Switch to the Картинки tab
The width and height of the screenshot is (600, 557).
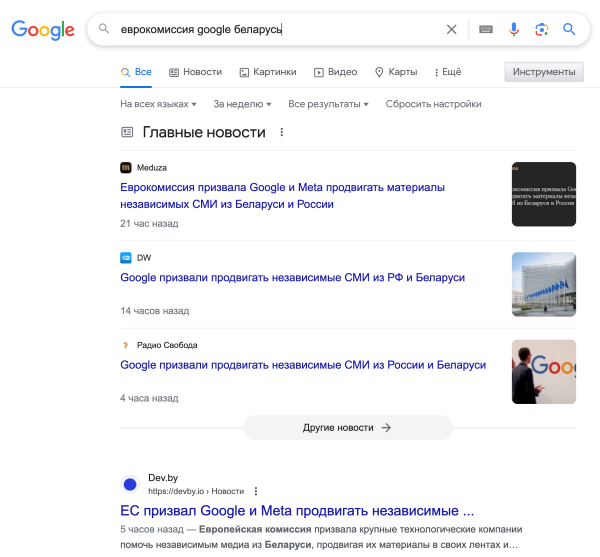(267, 72)
